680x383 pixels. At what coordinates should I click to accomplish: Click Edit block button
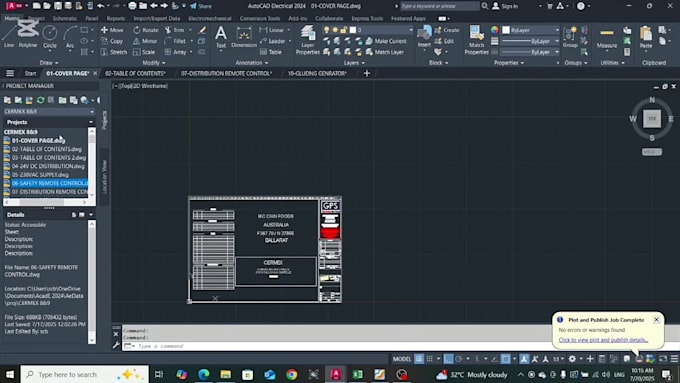[x=445, y=41]
